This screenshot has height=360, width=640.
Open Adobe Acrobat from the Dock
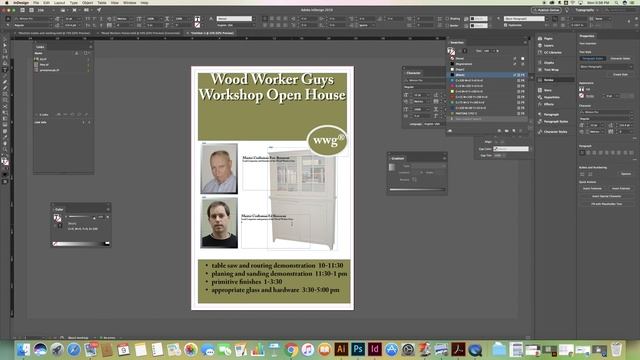point(458,350)
